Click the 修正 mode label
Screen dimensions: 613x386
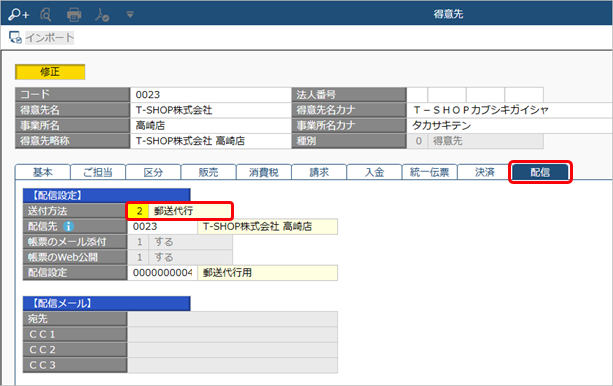(x=50, y=72)
